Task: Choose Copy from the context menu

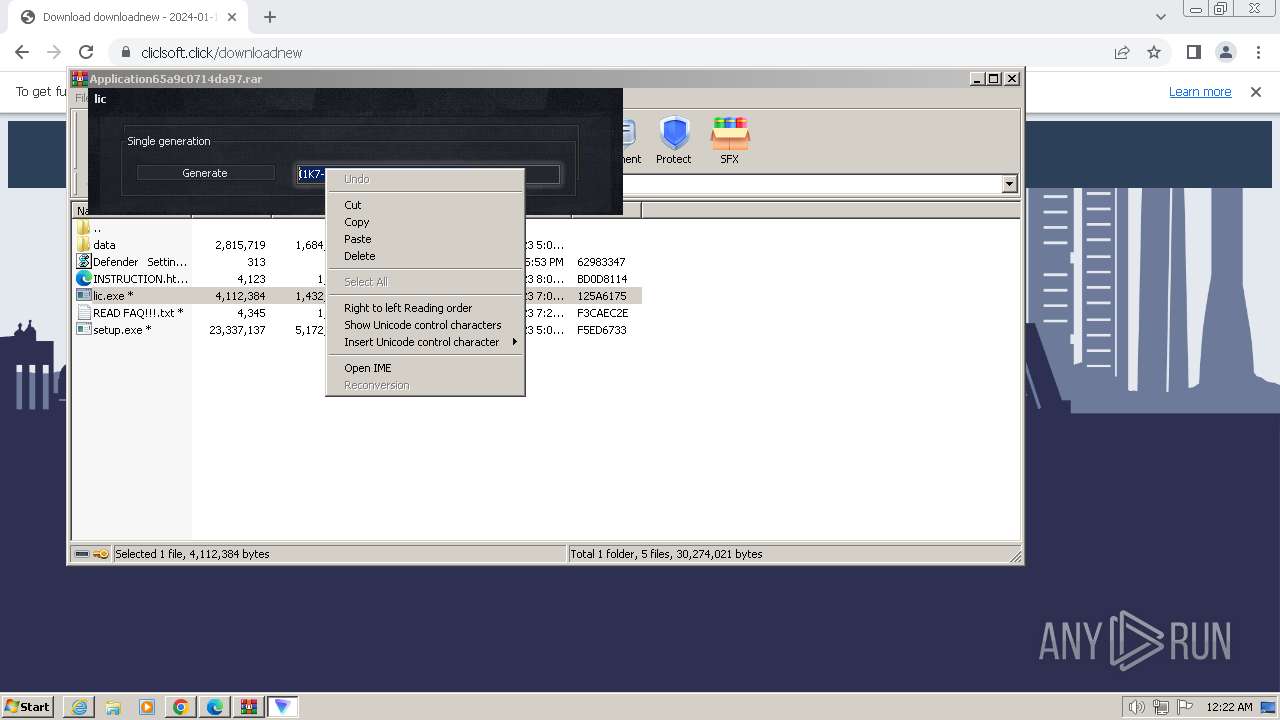Action: click(x=425, y=222)
